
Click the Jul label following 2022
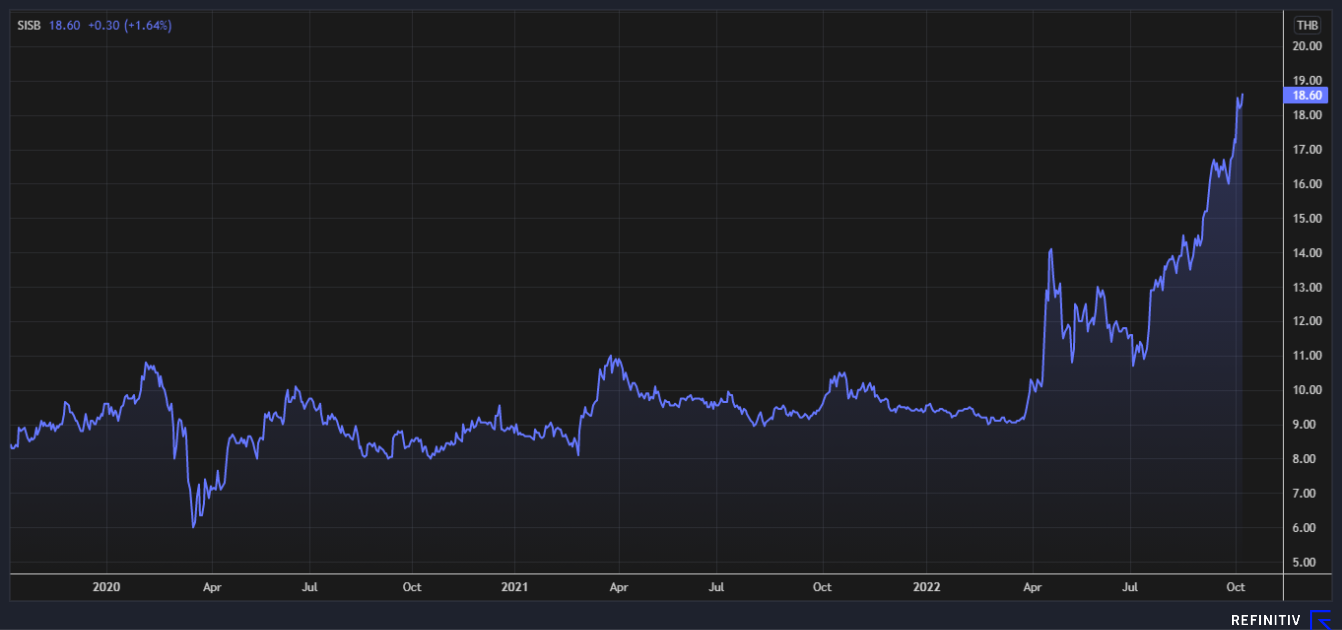(1130, 588)
